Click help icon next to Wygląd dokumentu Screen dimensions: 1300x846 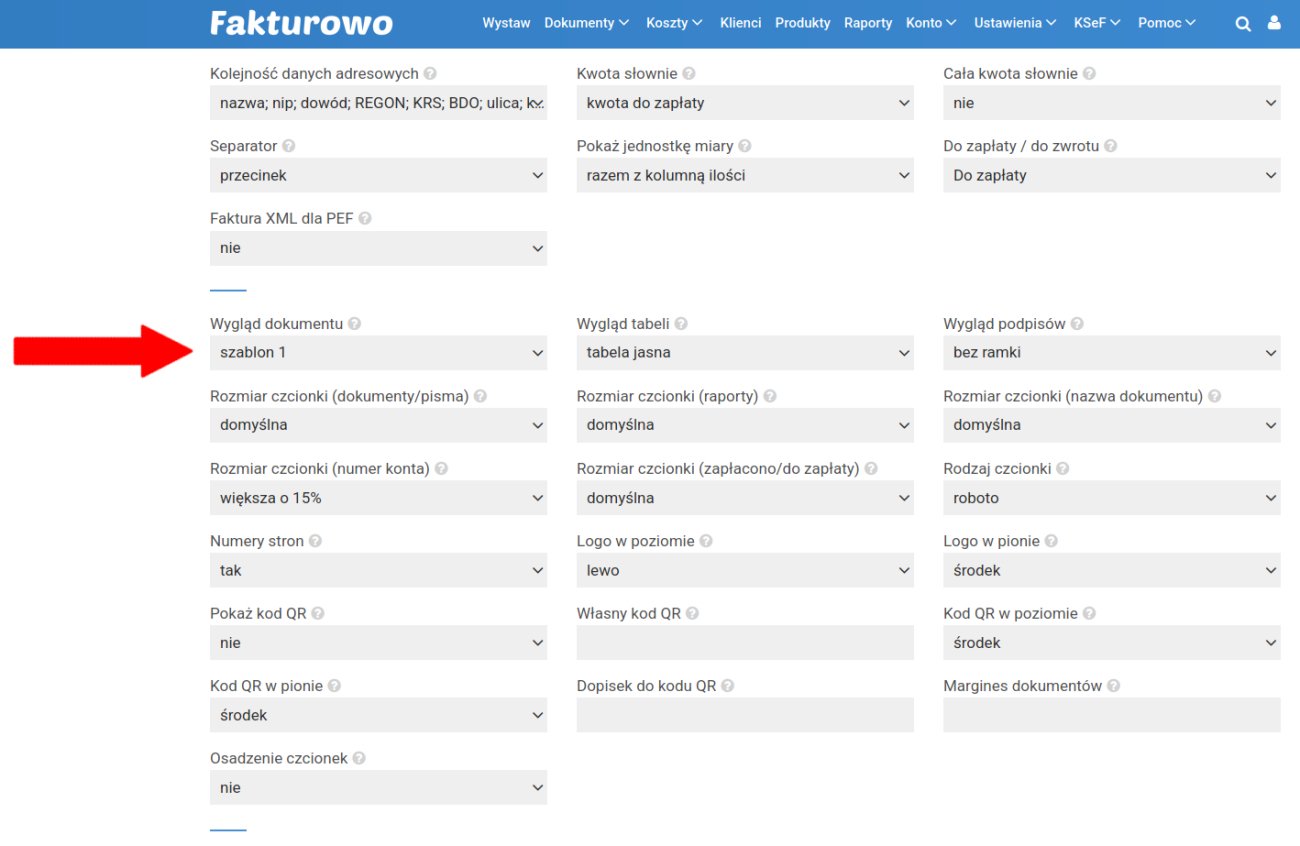click(355, 324)
